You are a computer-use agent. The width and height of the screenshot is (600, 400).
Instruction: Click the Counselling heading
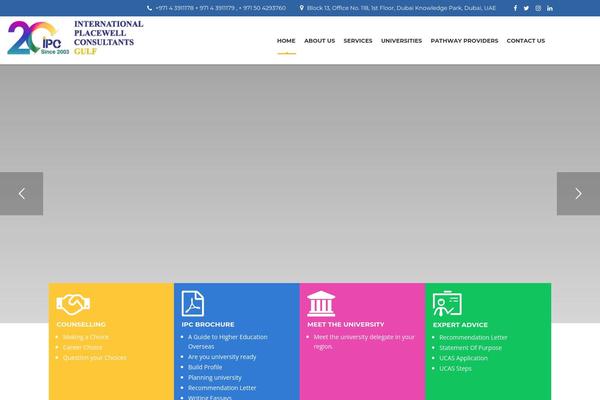pyautogui.click(x=81, y=324)
